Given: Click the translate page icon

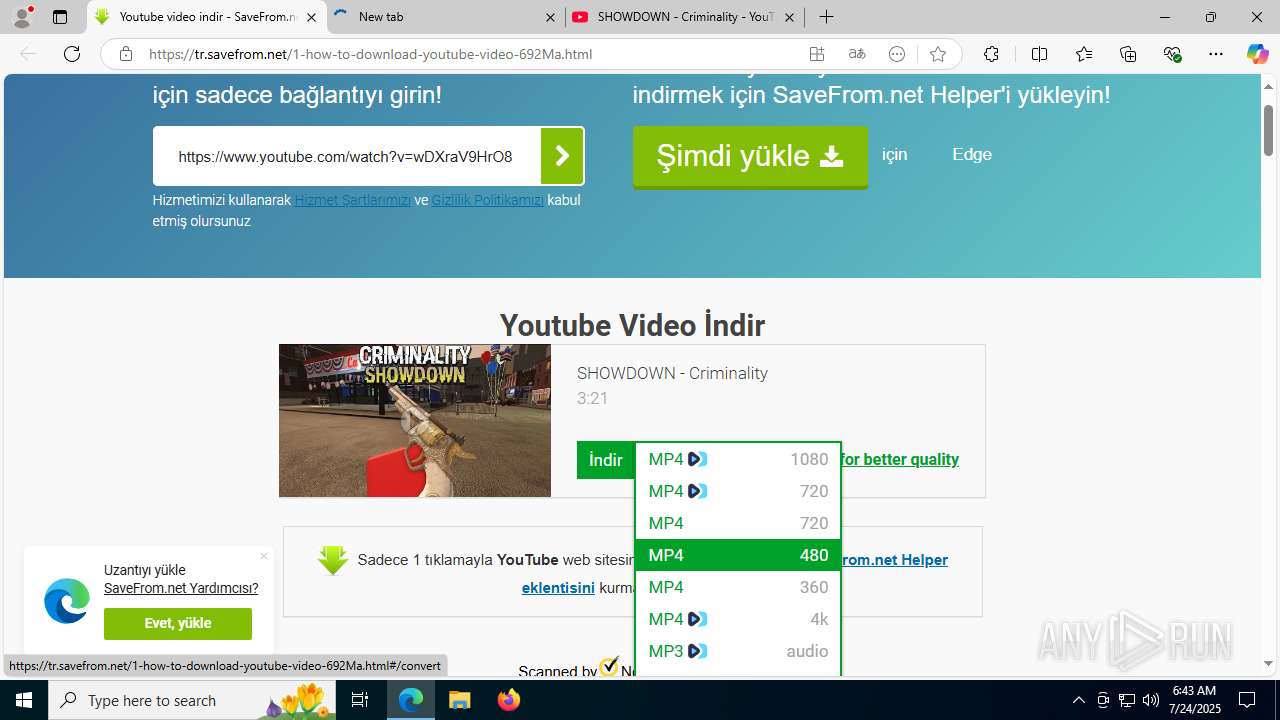Looking at the screenshot, I should coord(857,54).
